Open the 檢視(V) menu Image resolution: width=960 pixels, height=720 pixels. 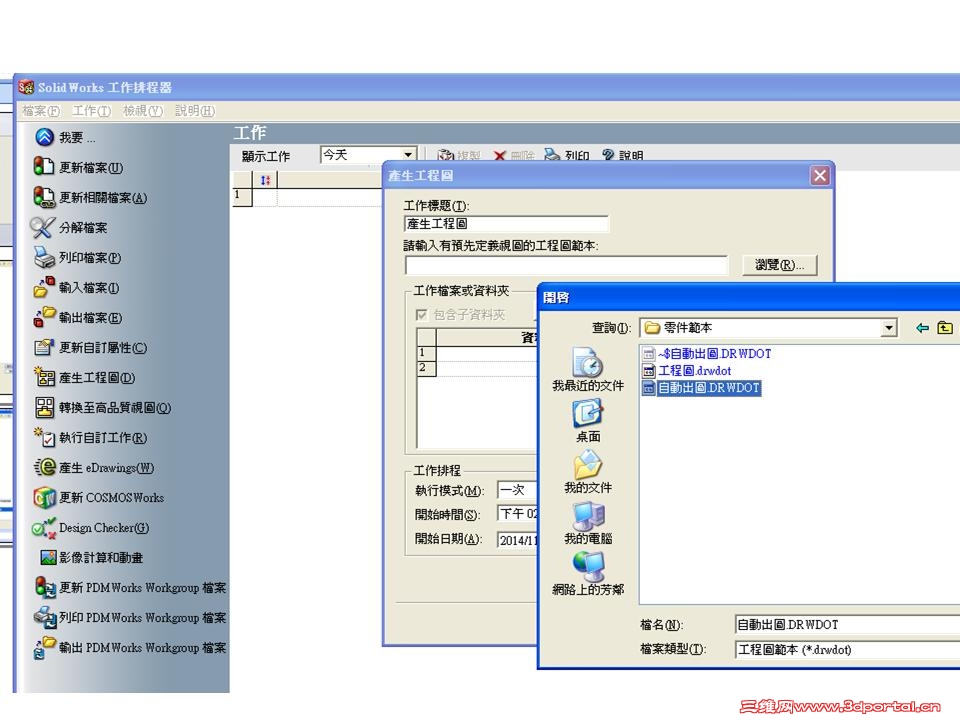143,111
